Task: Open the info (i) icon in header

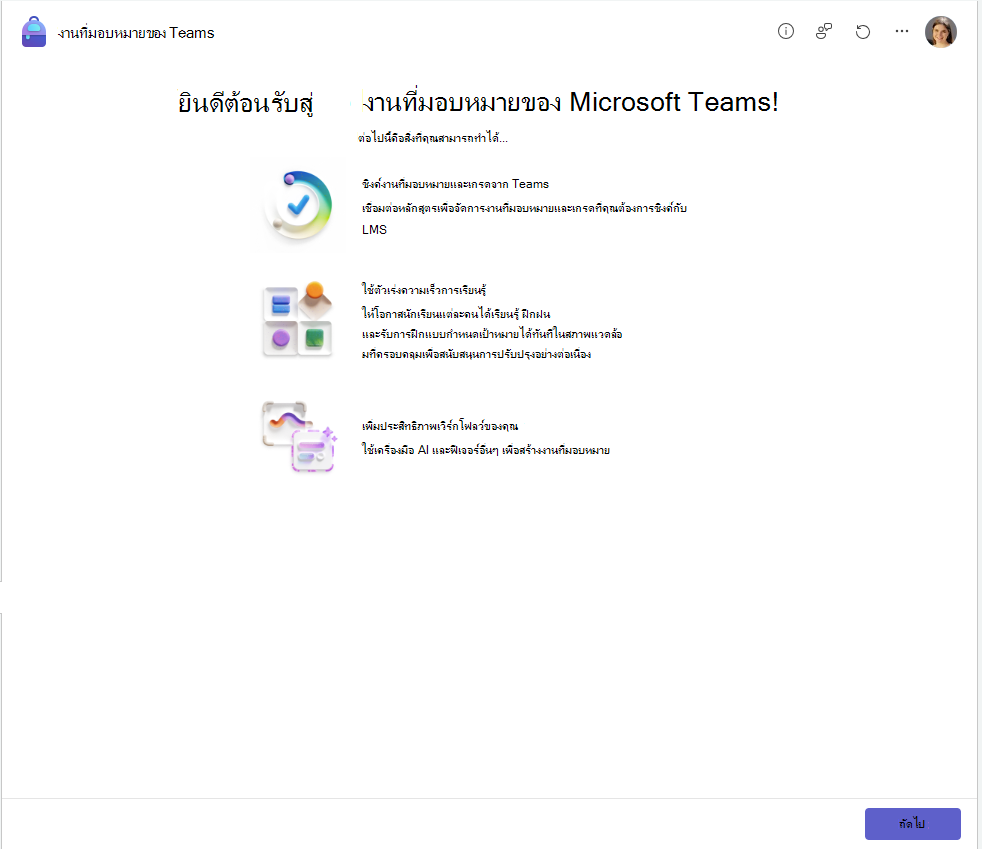Action: click(785, 31)
